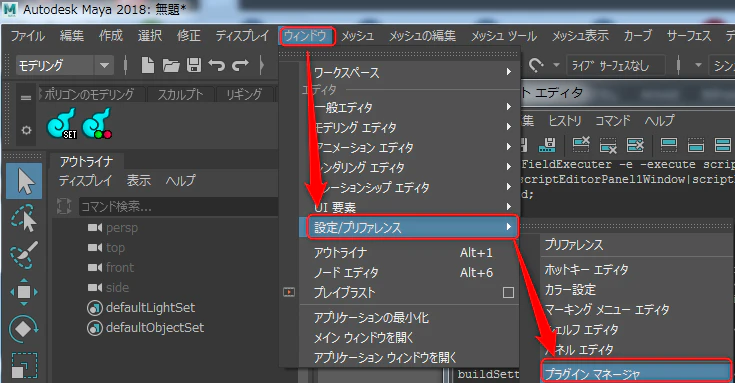Click the shelf icon with green and red dots
The image size is (735, 383).
97,124
